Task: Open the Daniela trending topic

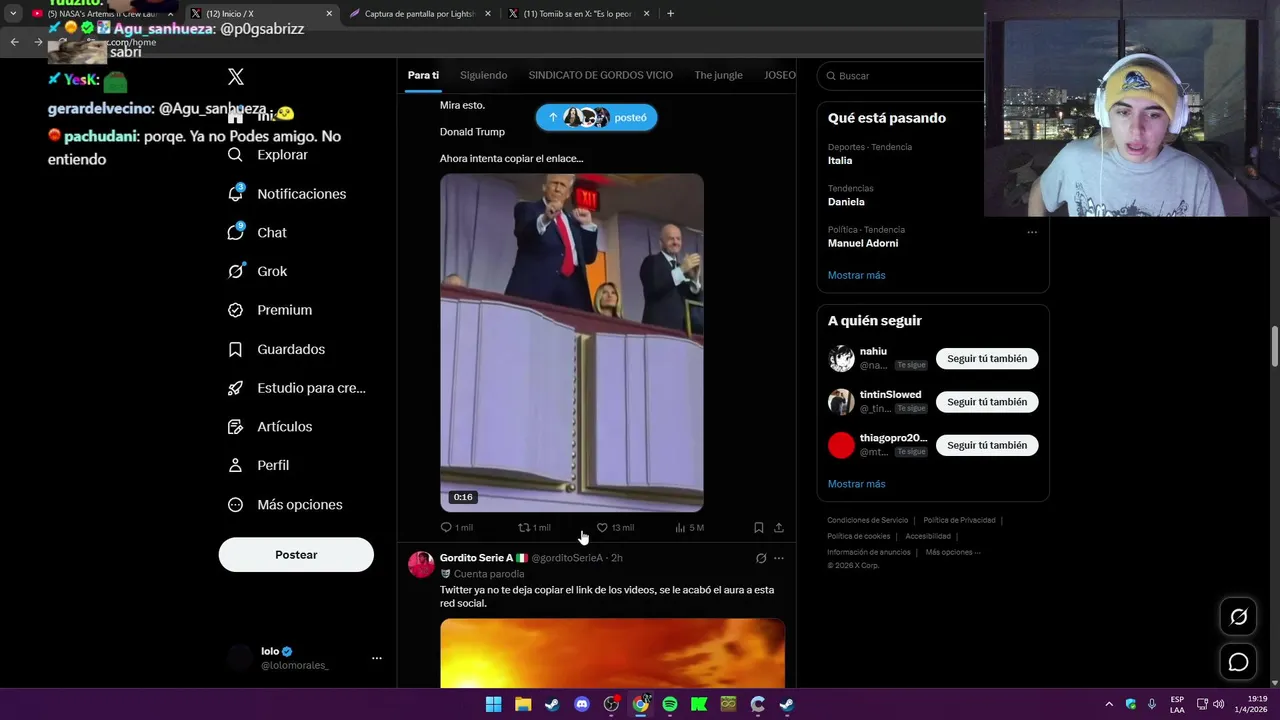Action: [847, 202]
